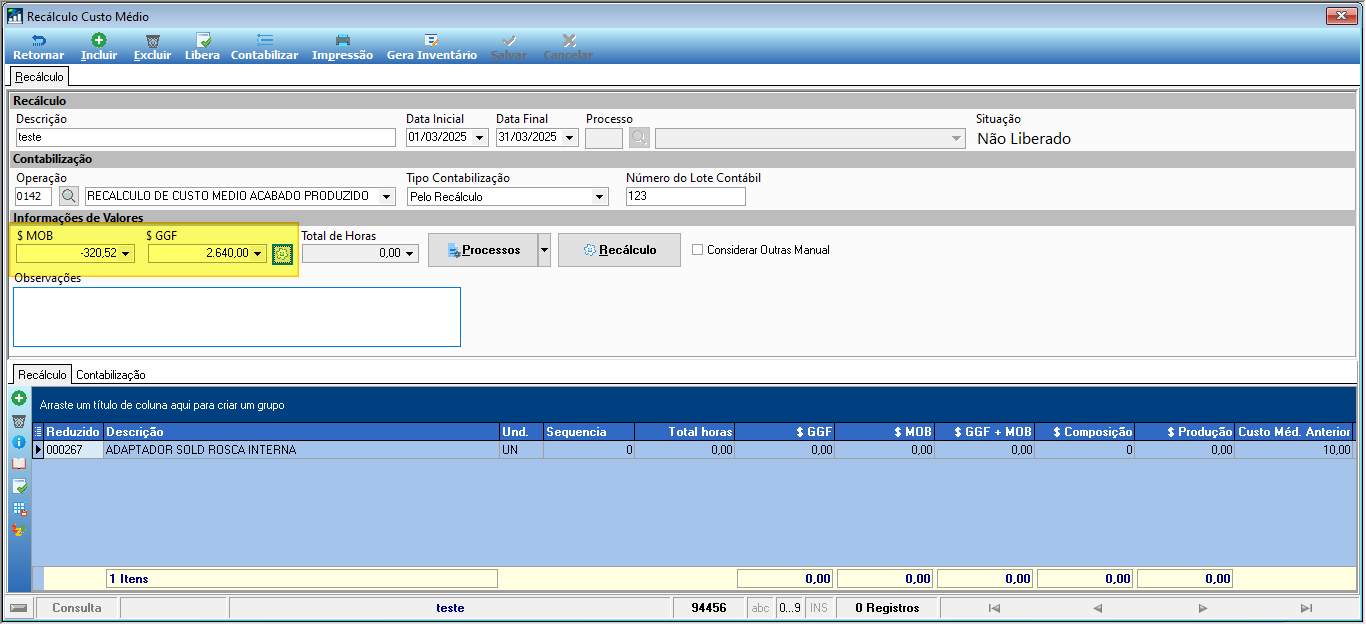
Task: Select the upper Recálculo tab
Action: [39, 77]
